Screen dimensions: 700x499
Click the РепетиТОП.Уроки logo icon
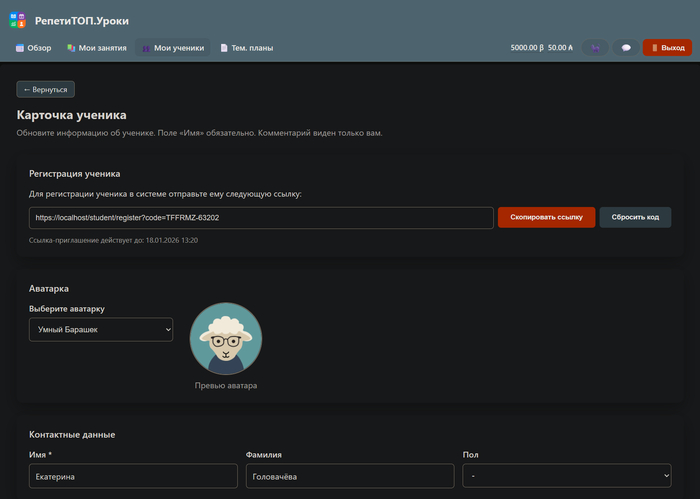17,20
